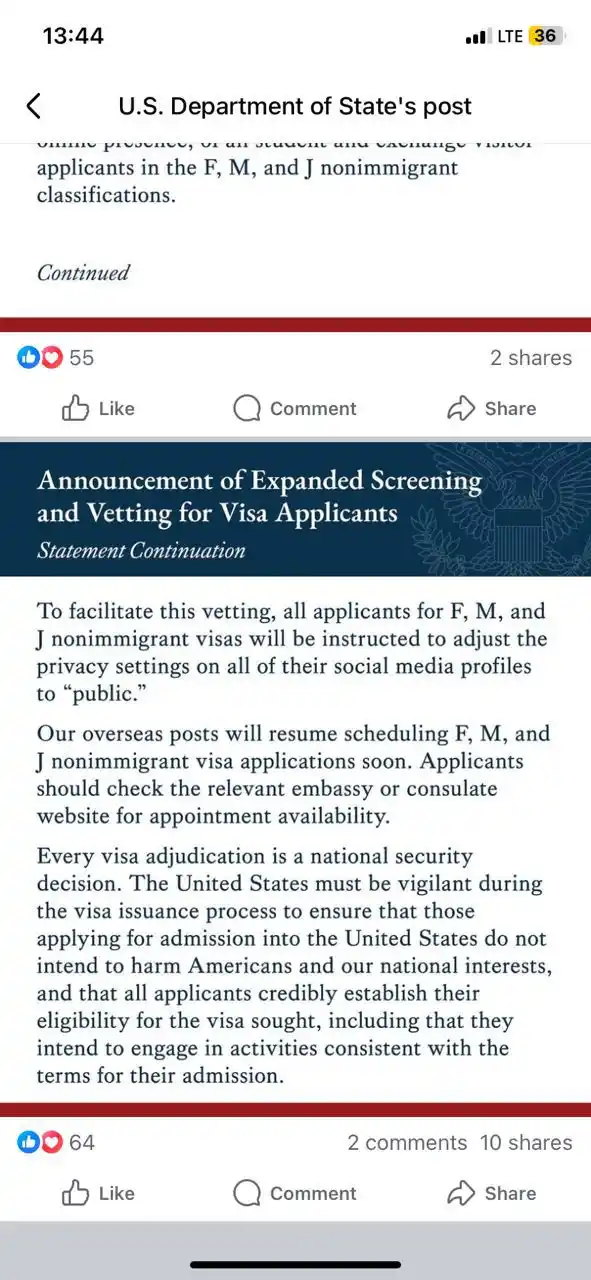Tap the speech bubble icon on the lower post
591x1280 pixels.
point(246,1193)
